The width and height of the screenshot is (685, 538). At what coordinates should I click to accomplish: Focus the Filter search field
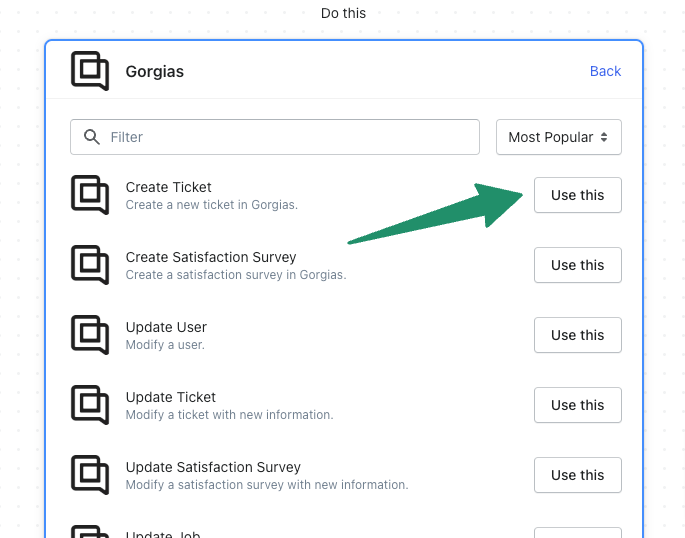[275, 137]
